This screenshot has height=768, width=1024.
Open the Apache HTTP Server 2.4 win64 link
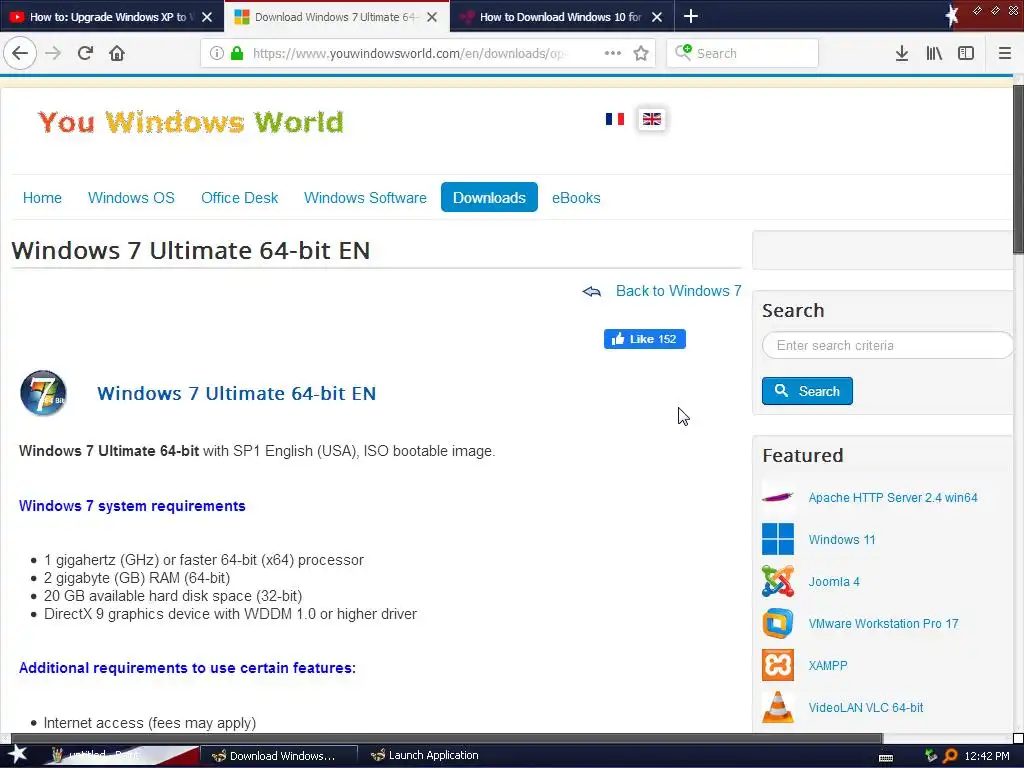click(x=893, y=498)
